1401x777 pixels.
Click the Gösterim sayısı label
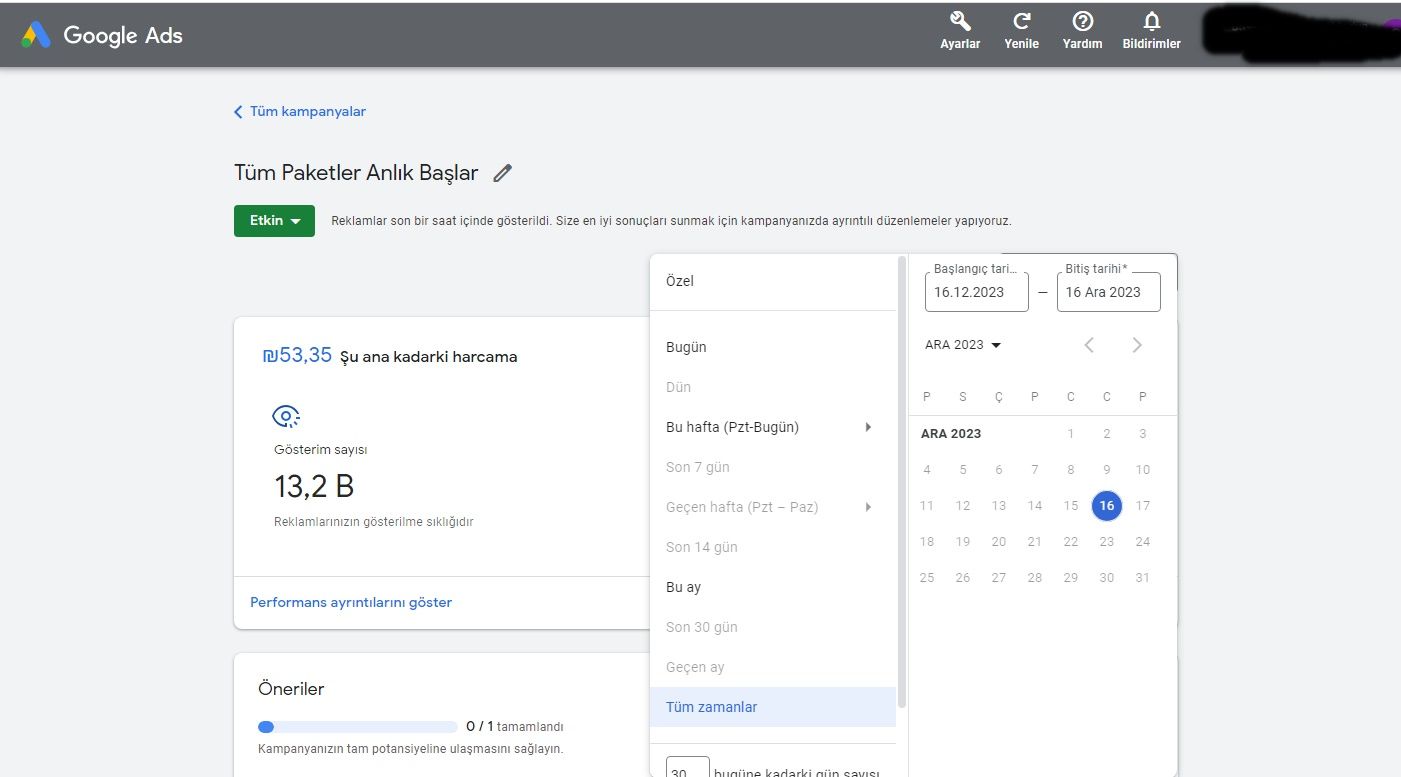321,450
